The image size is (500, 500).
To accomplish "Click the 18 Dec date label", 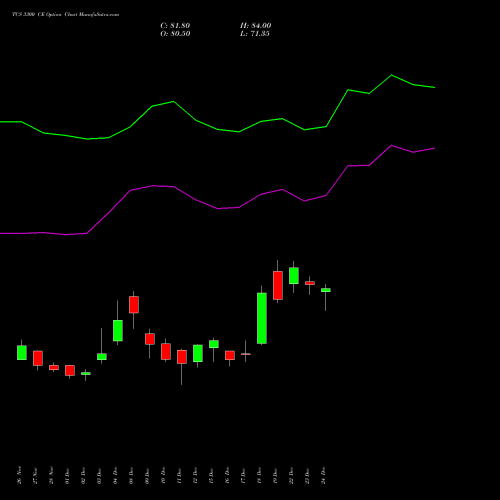I will point(259,475).
